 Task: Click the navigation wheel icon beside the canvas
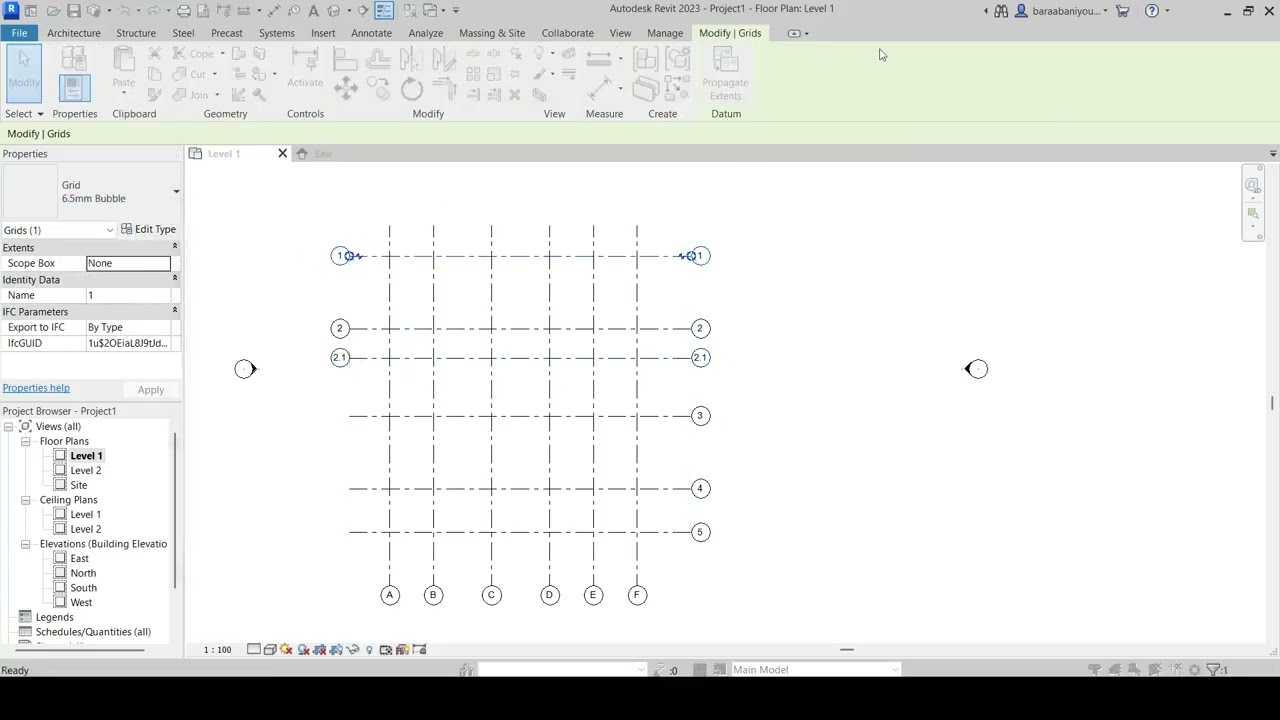click(1252, 185)
